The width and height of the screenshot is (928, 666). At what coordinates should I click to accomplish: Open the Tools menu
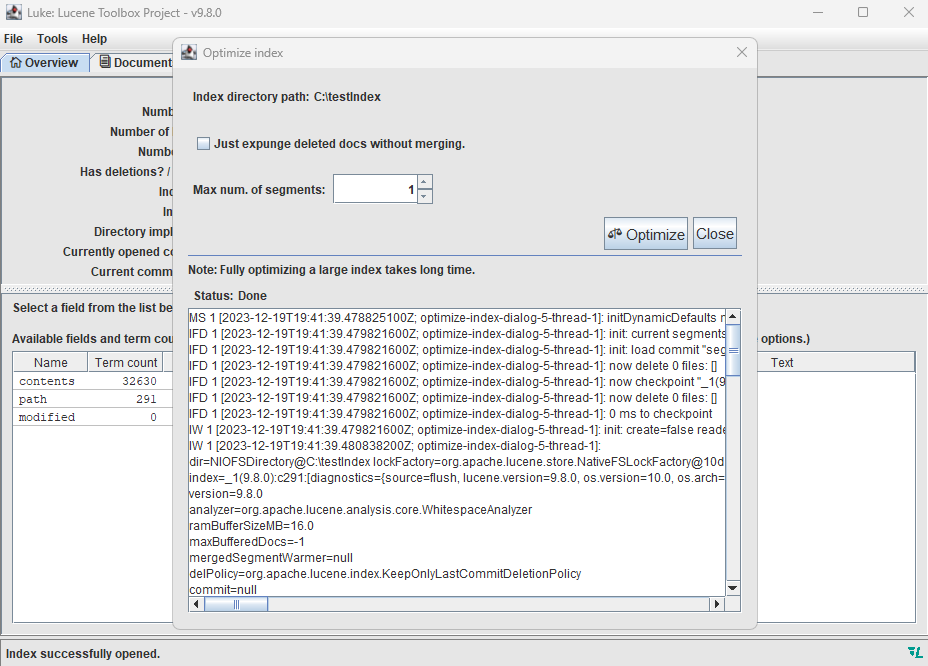tap(52, 39)
